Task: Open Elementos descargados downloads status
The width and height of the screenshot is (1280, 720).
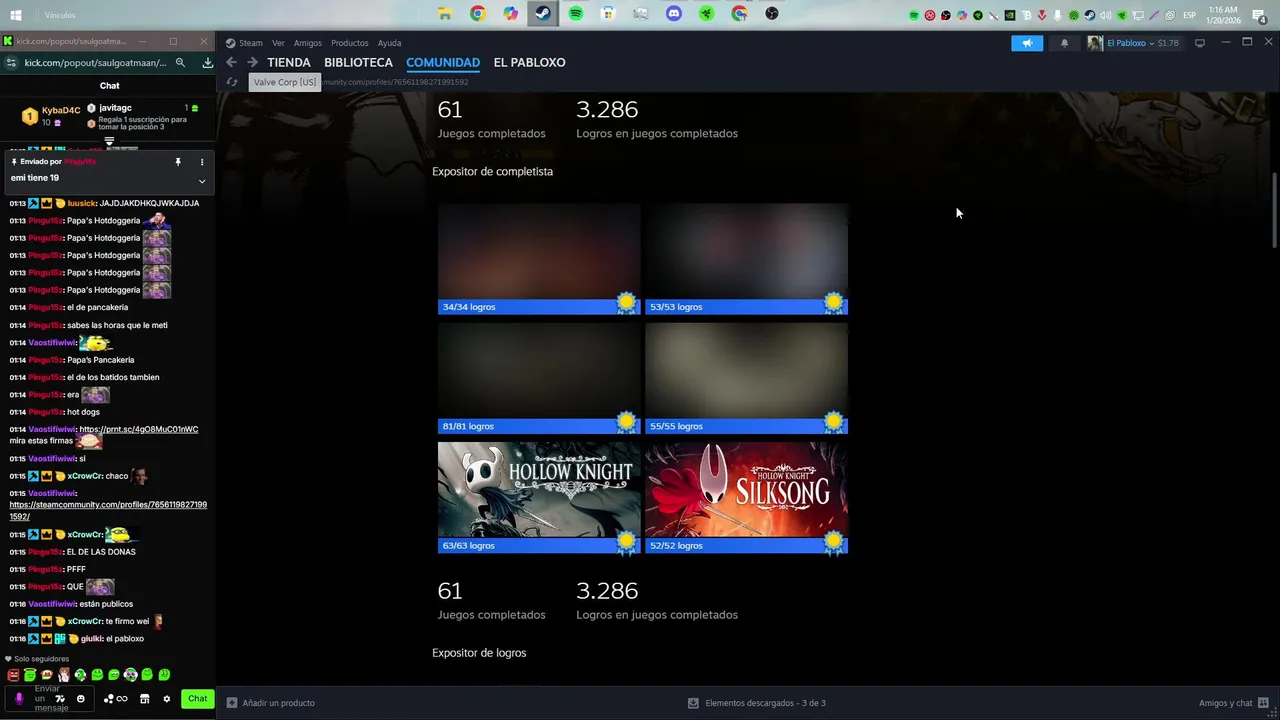Action: pos(765,703)
